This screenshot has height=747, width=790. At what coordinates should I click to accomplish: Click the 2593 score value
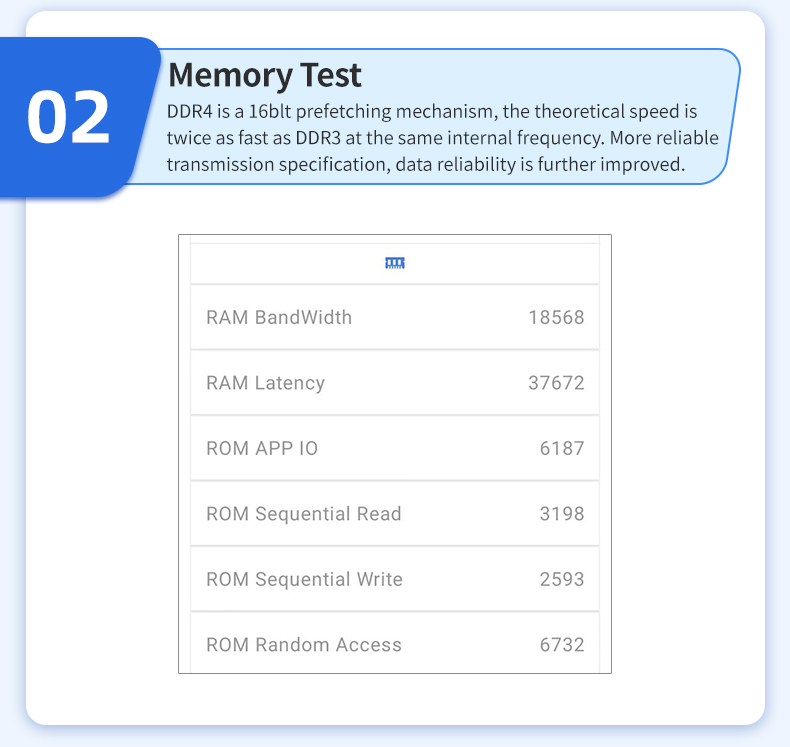562,580
